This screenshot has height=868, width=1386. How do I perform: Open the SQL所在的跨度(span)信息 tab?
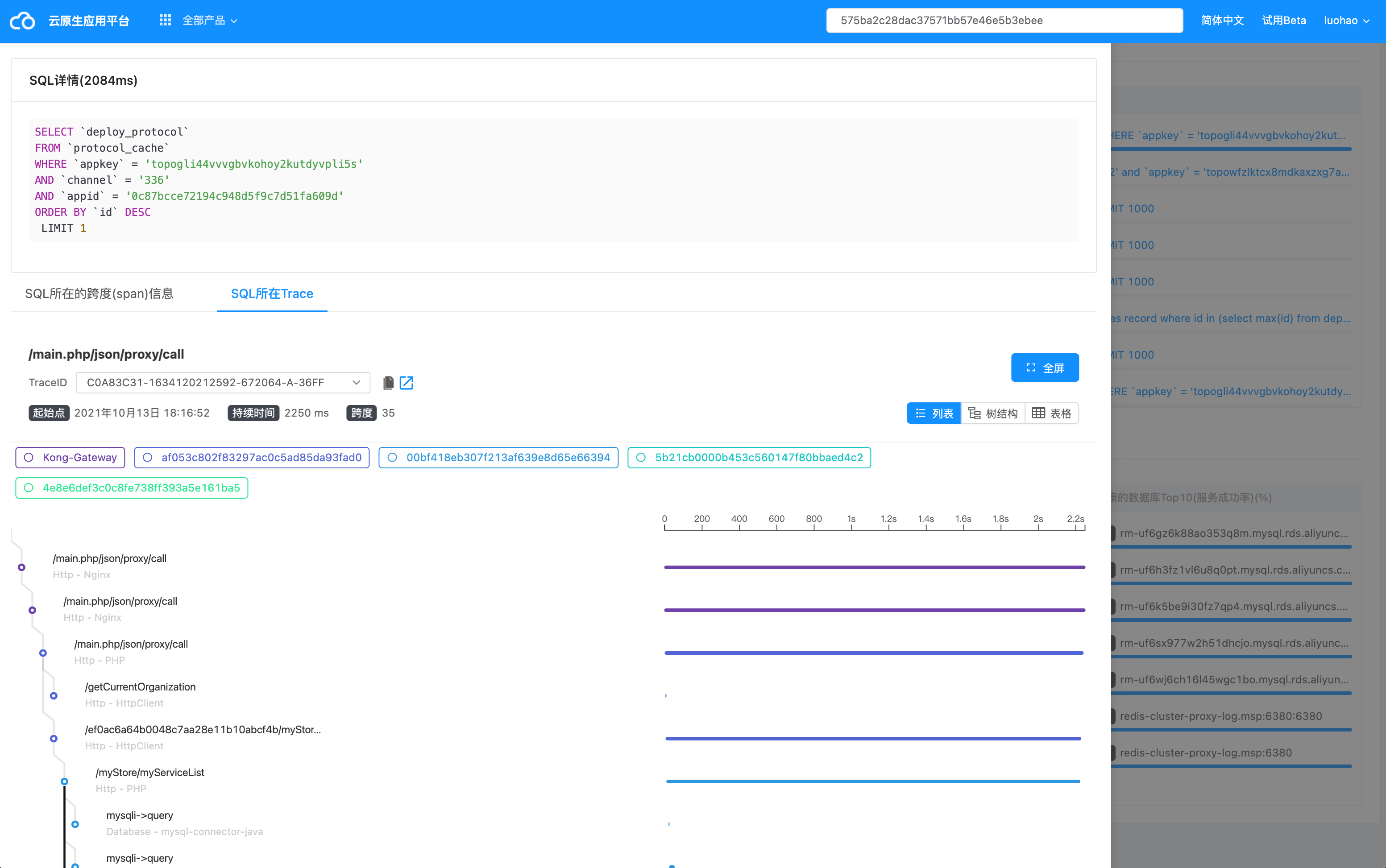[x=100, y=294]
